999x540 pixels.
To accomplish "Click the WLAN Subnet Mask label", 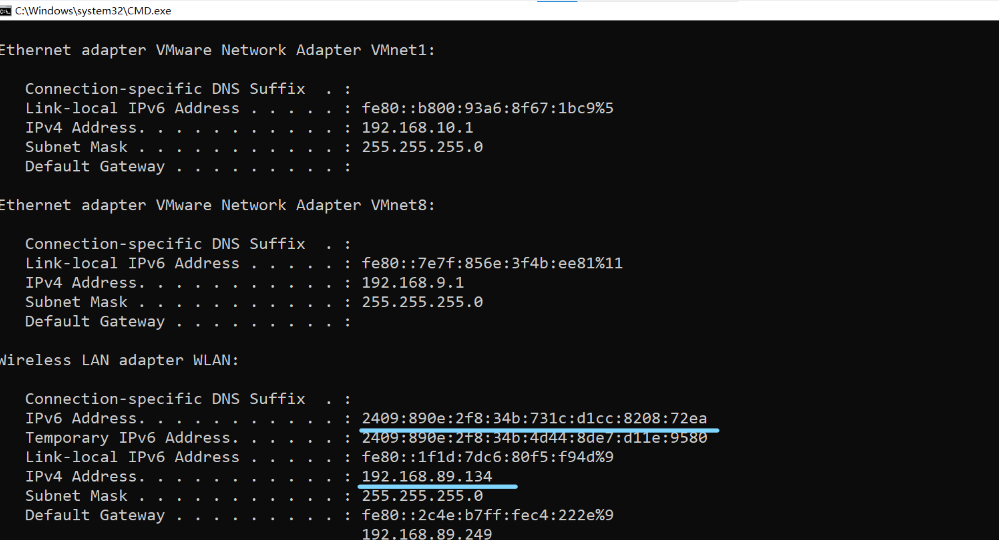I will (76, 496).
